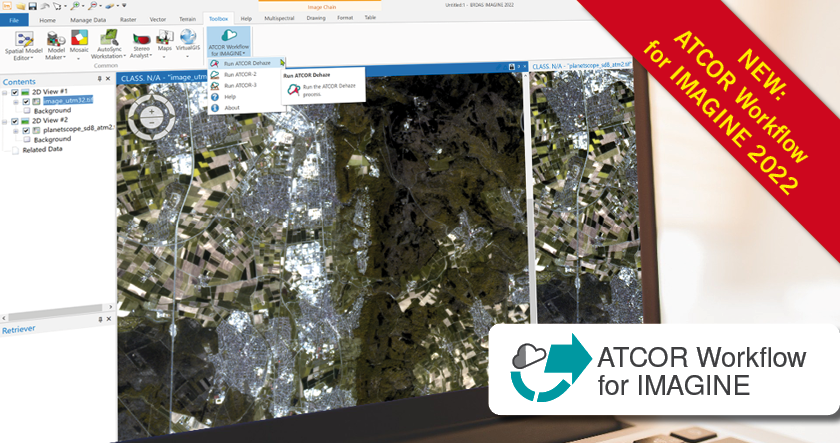Click the lock icon in 2D View #1 title bar

(x=512, y=67)
